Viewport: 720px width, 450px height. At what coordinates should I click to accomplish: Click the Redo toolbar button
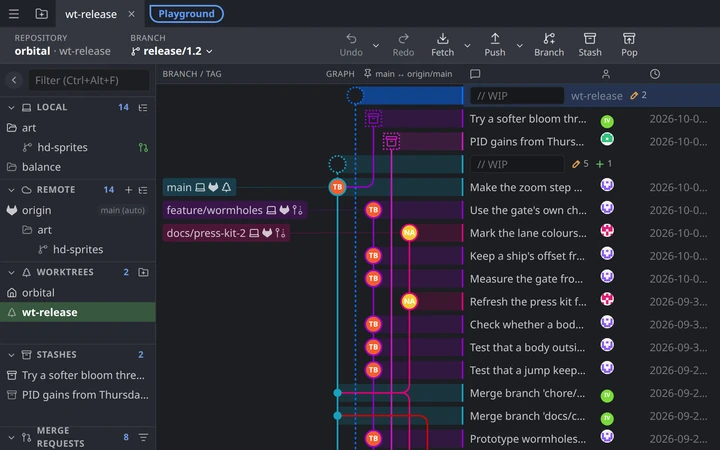(x=403, y=45)
